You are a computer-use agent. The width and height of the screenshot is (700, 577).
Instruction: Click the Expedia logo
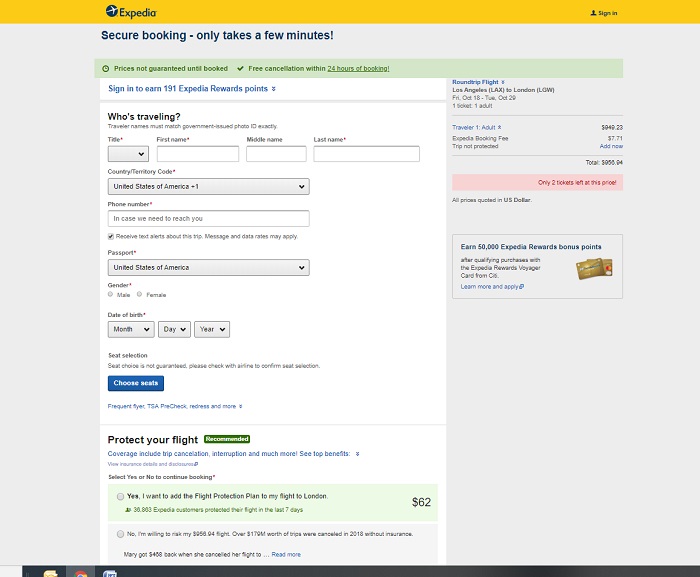(x=131, y=12)
